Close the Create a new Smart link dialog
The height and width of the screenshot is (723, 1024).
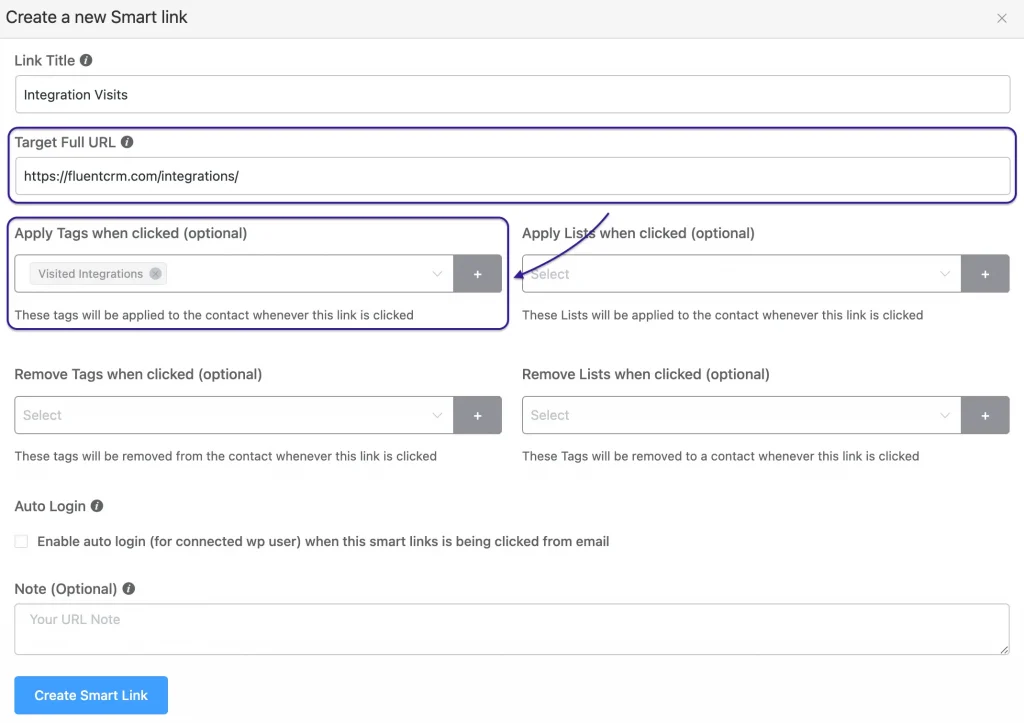point(1001,18)
